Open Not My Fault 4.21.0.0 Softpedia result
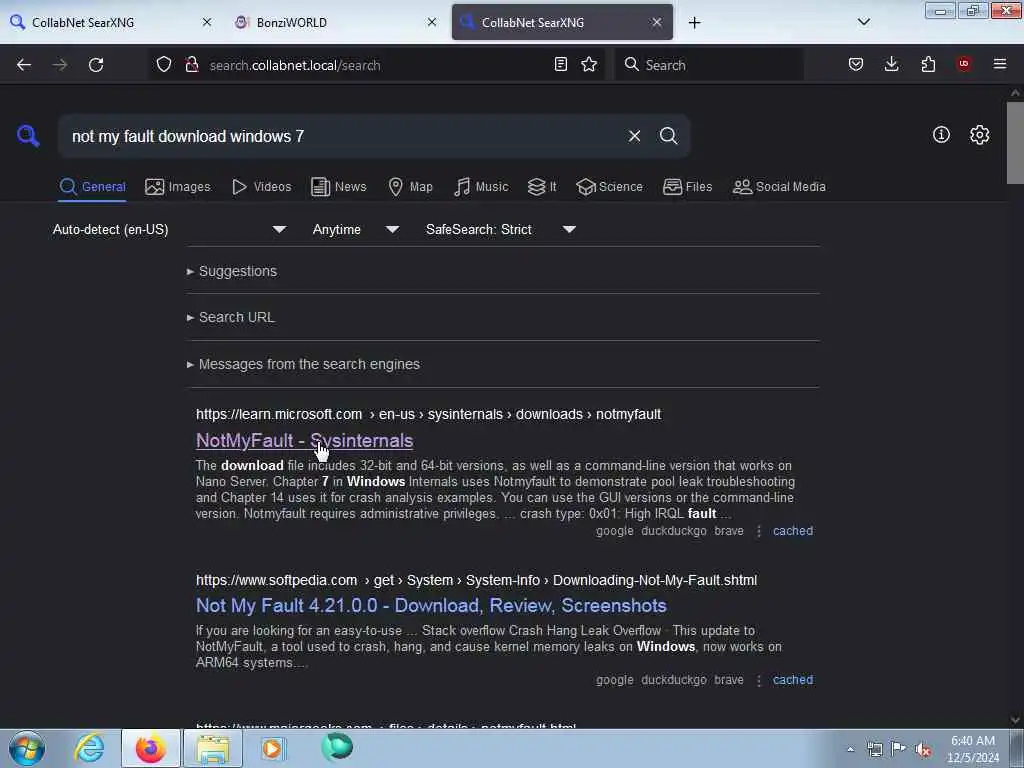Image resolution: width=1024 pixels, height=768 pixels. (431, 606)
